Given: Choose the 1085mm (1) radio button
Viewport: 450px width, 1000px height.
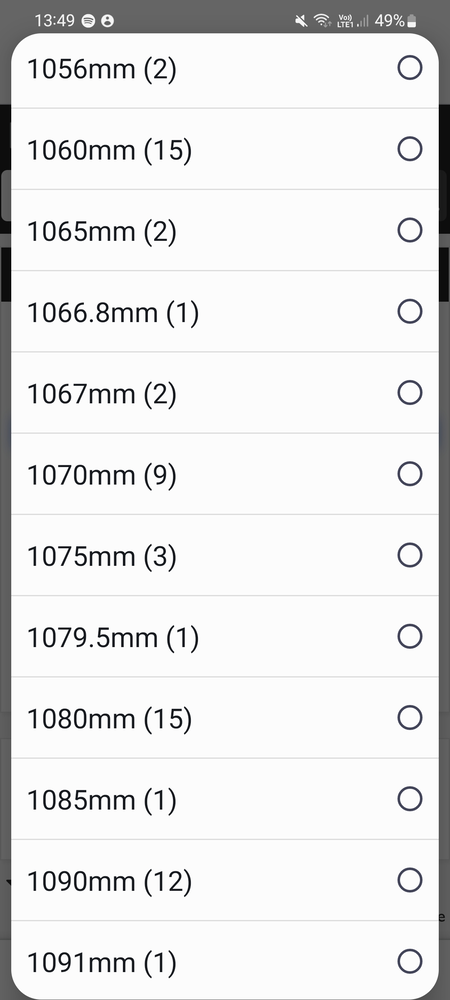Looking at the screenshot, I should pyautogui.click(x=410, y=798).
